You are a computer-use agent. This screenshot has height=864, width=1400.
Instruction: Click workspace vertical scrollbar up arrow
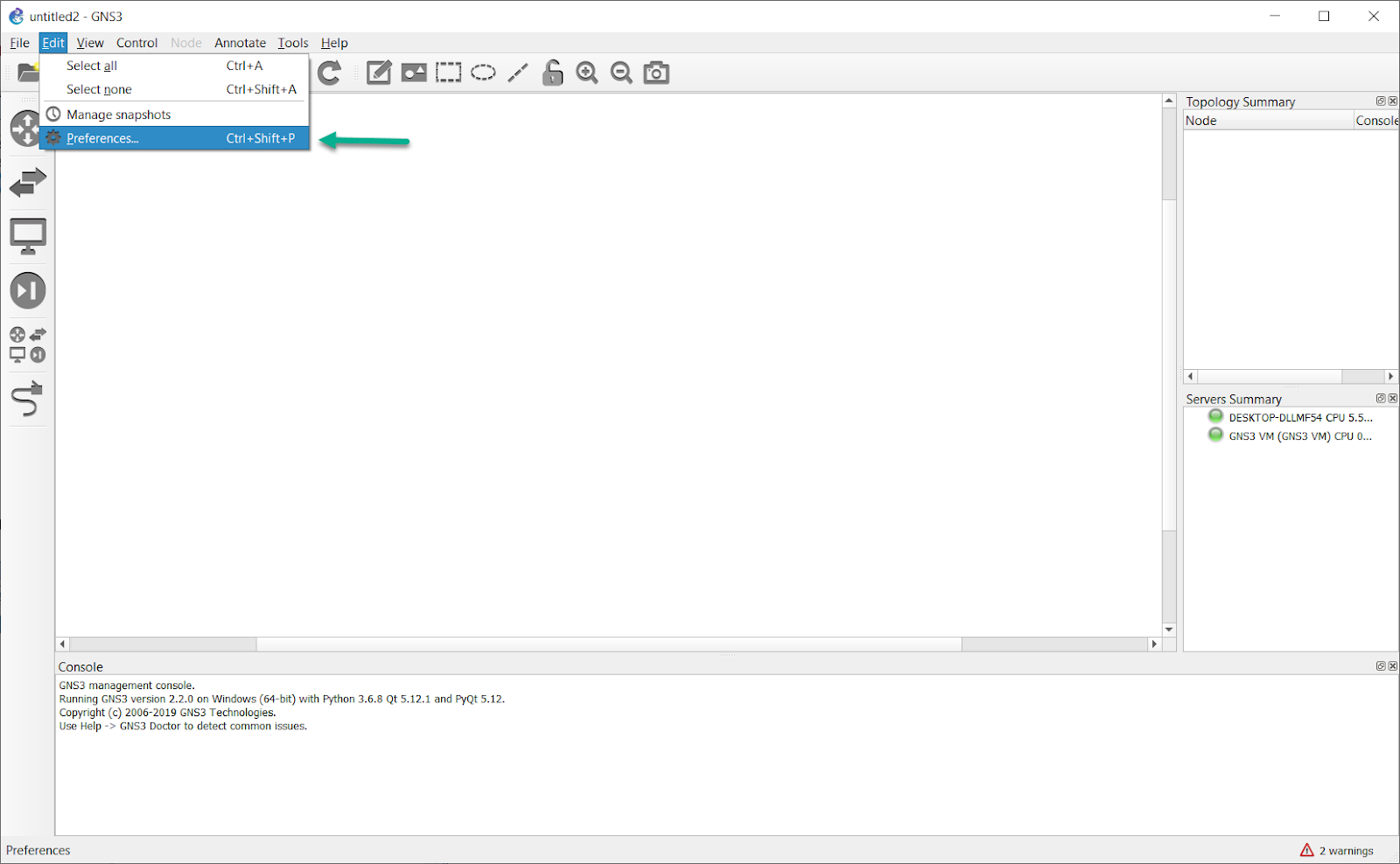(x=1169, y=101)
